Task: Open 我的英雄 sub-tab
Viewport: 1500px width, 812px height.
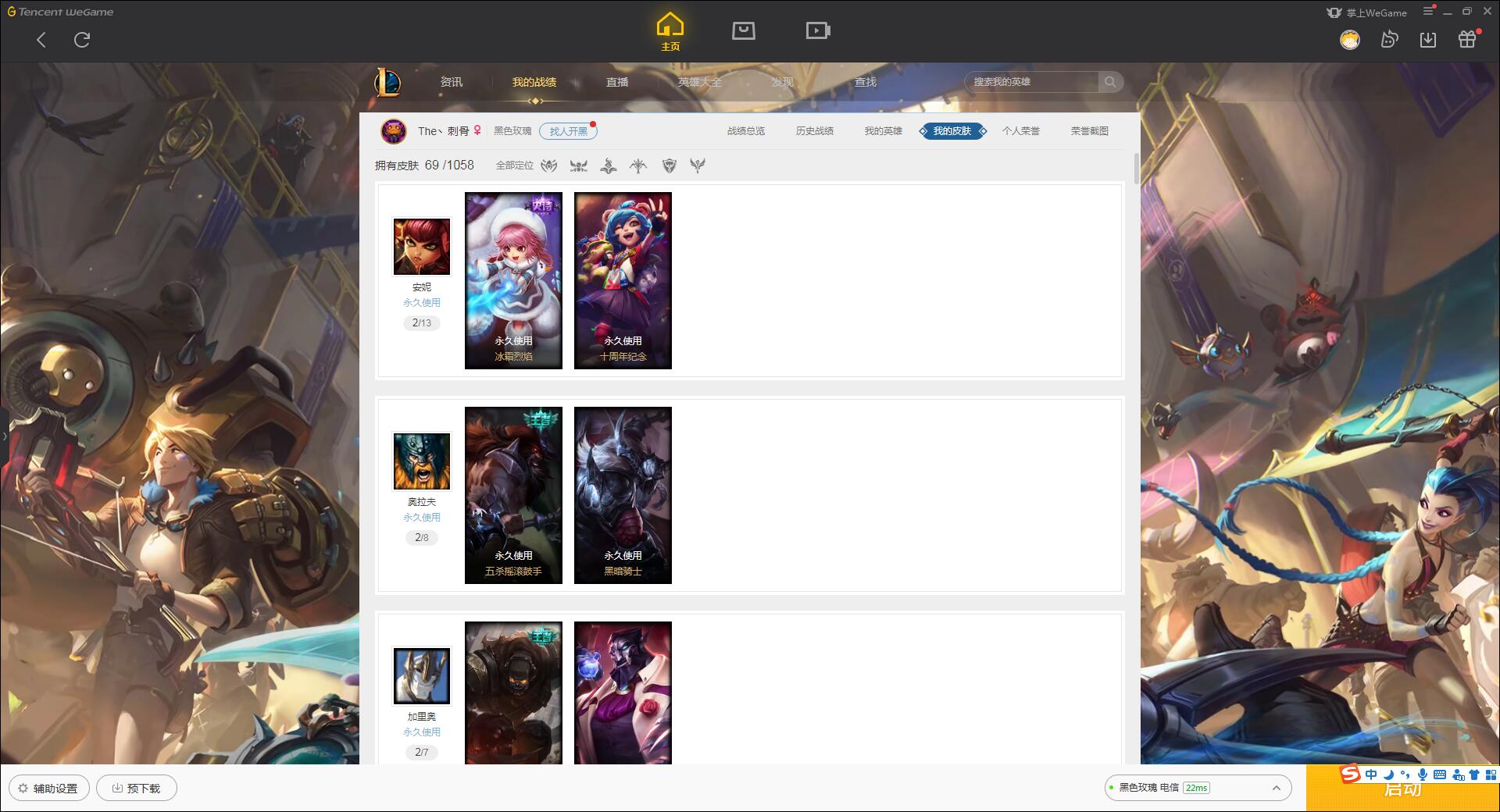Action: coord(884,131)
